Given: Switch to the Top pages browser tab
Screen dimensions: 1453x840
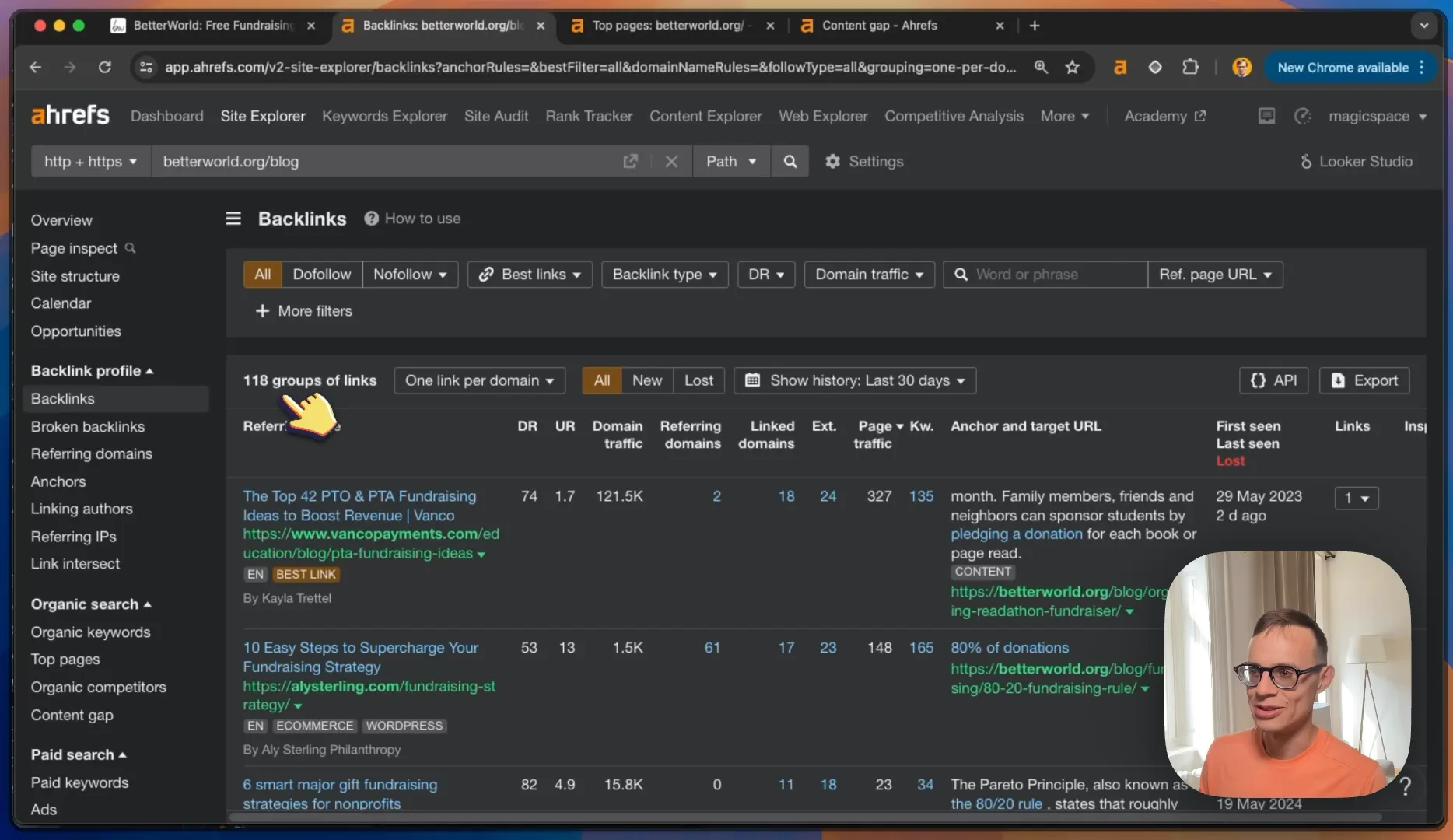Looking at the screenshot, I should pyautogui.click(x=673, y=26).
